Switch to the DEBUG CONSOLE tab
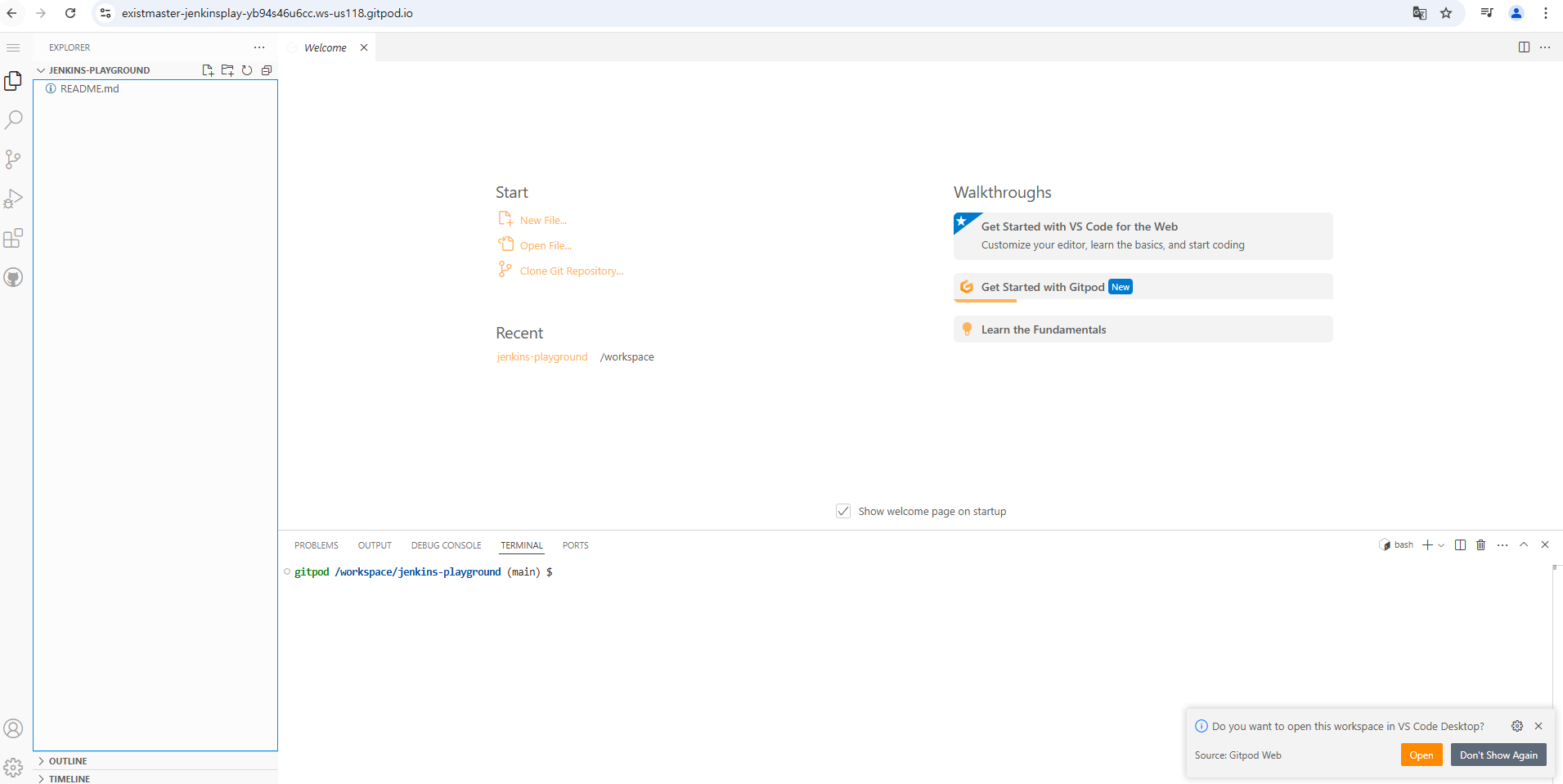The height and width of the screenshot is (784, 1563). [x=447, y=545]
